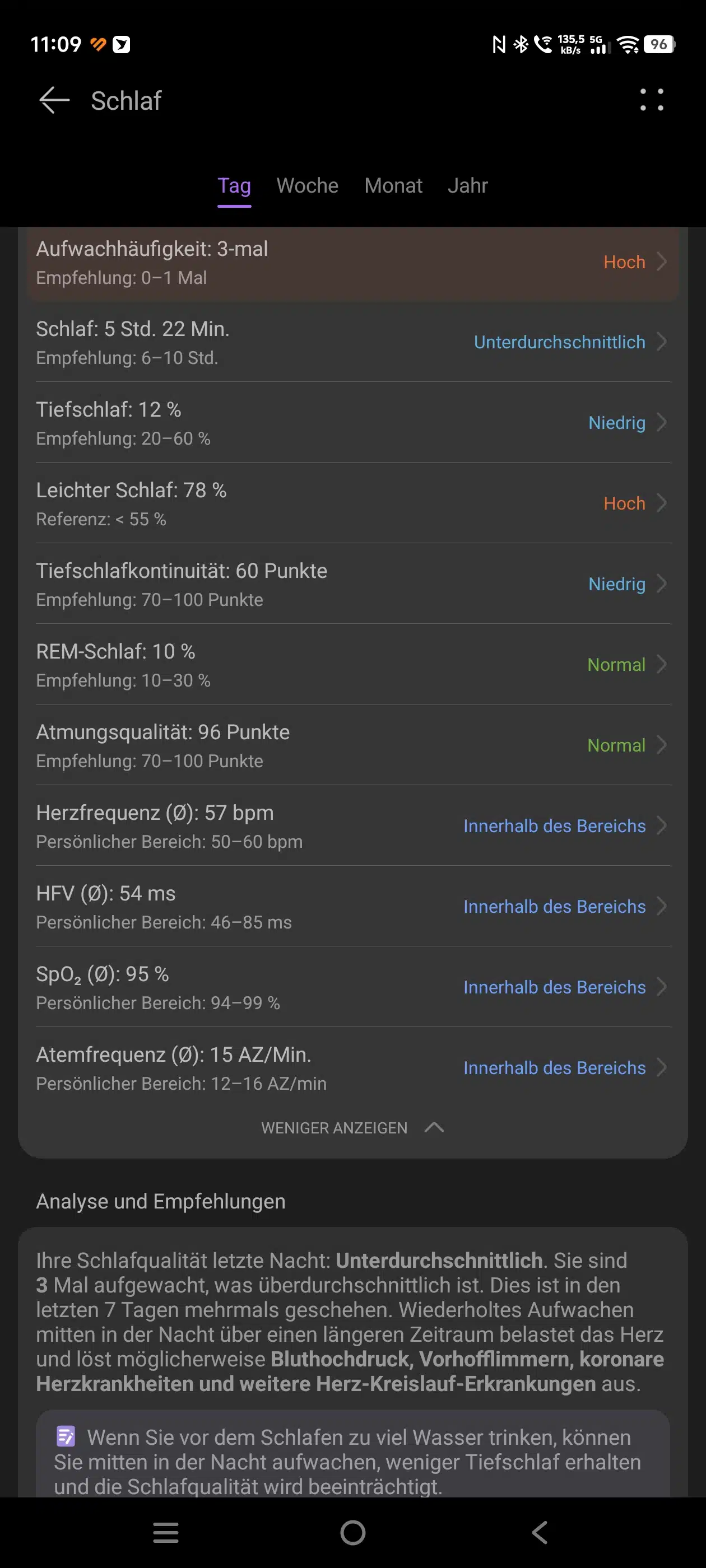Tap the Wi-Fi status bar icon
The width and height of the screenshot is (706, 1568).
pos(627,44)
